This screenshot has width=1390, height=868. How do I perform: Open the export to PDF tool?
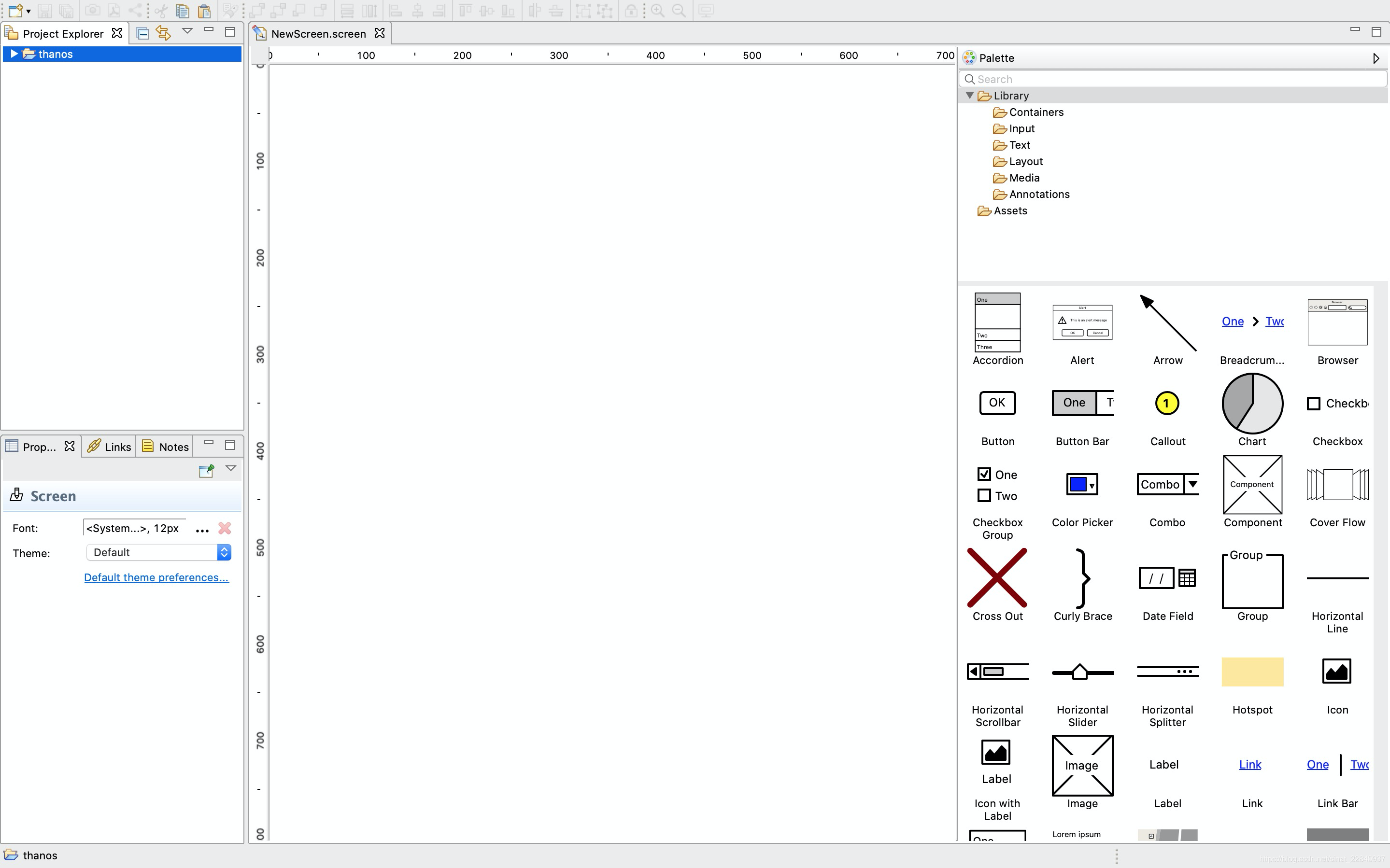tap(113, 10)
